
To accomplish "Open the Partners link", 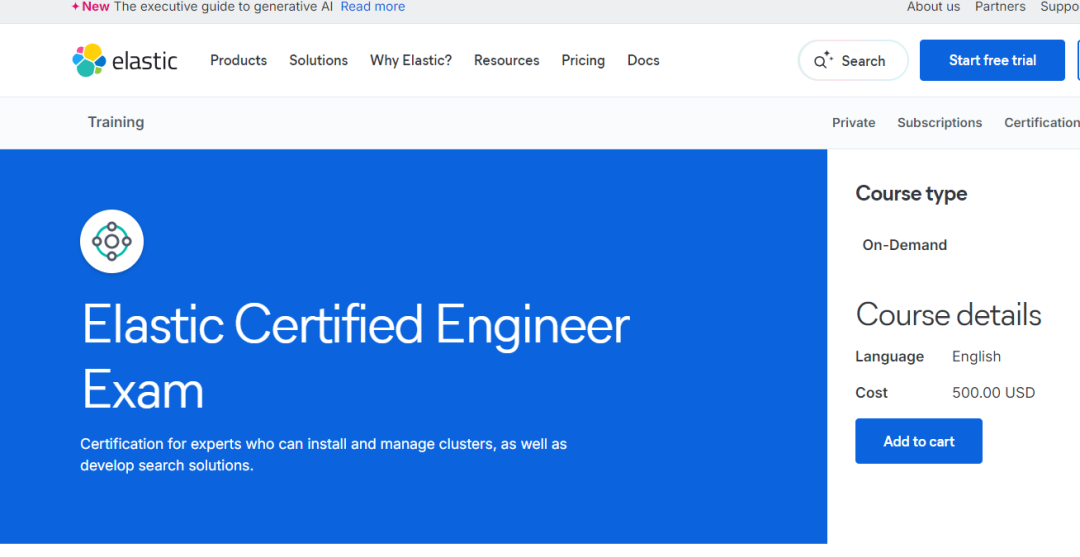I will coord(1000,7).
